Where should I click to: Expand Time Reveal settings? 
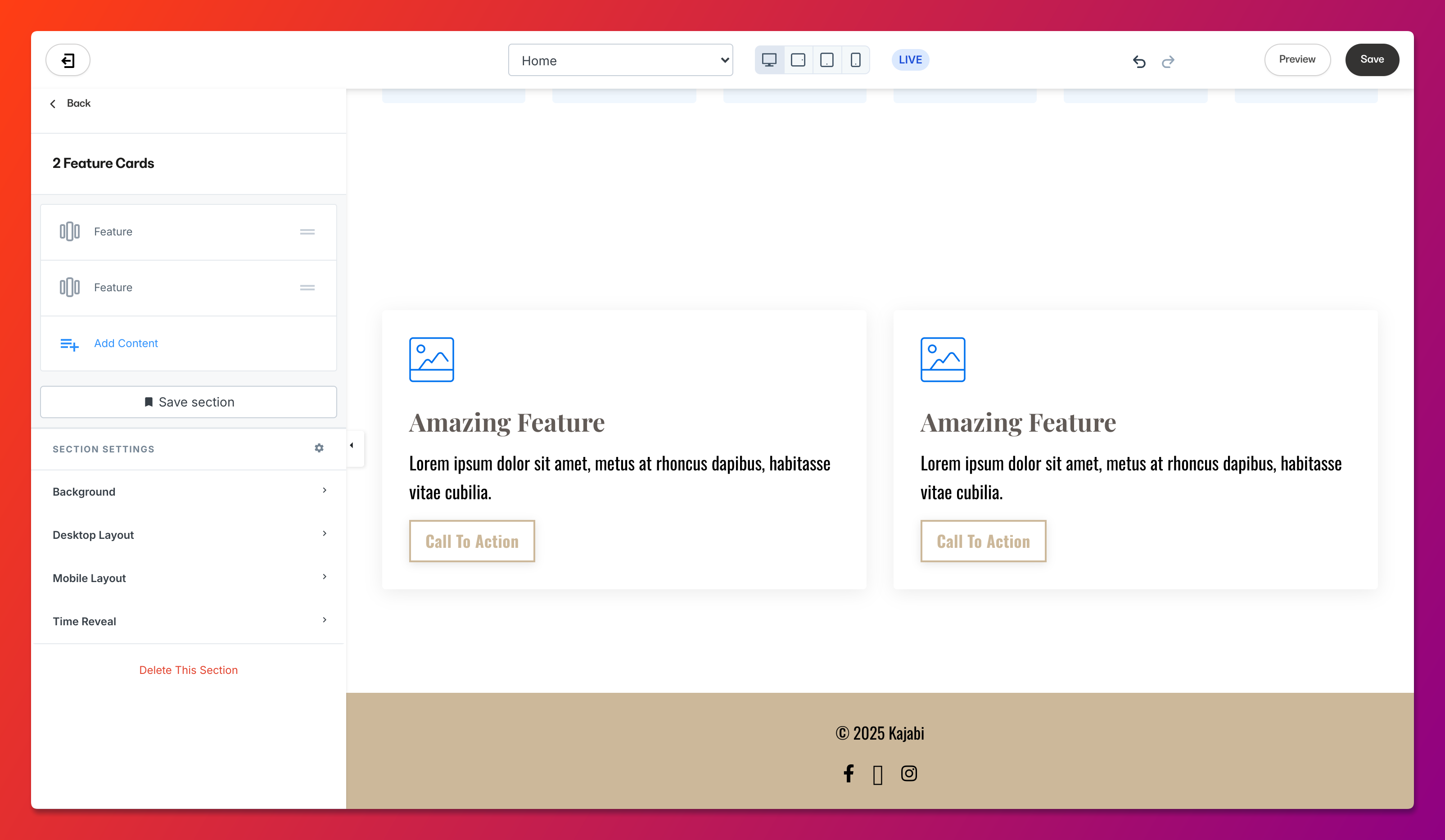pos(189,621)
